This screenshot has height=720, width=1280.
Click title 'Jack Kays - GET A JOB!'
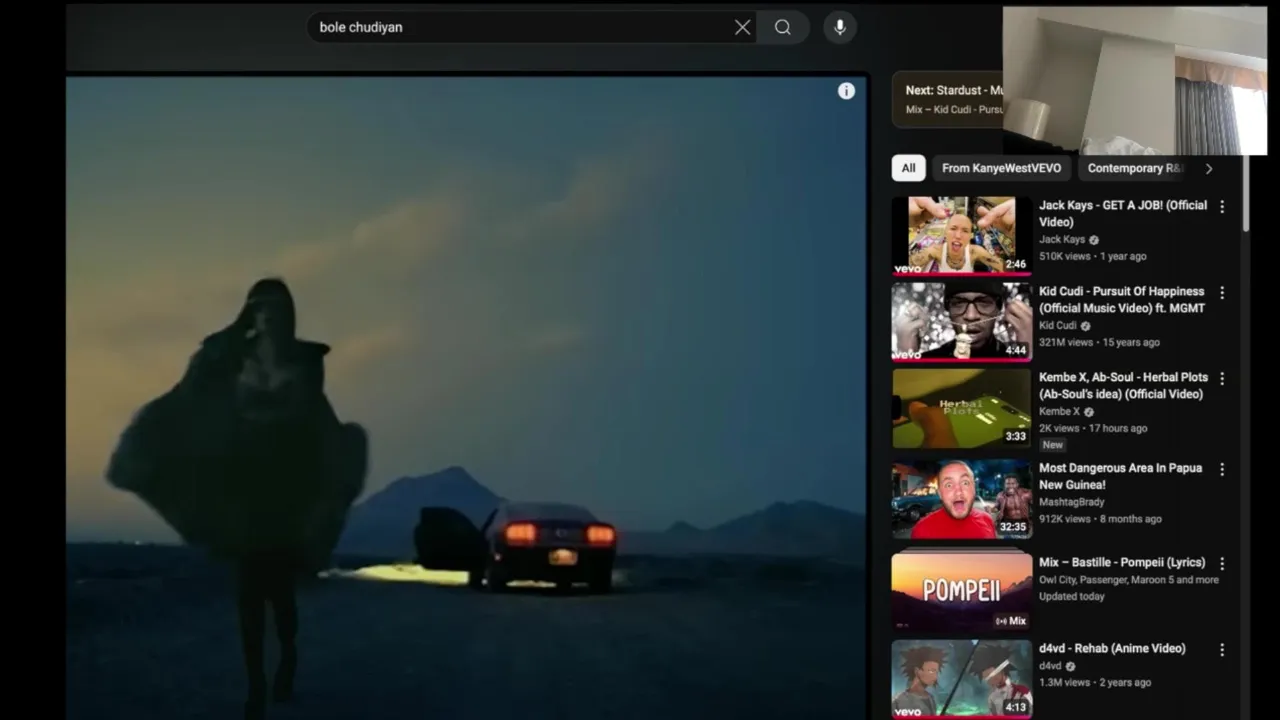click(1123, 213)
